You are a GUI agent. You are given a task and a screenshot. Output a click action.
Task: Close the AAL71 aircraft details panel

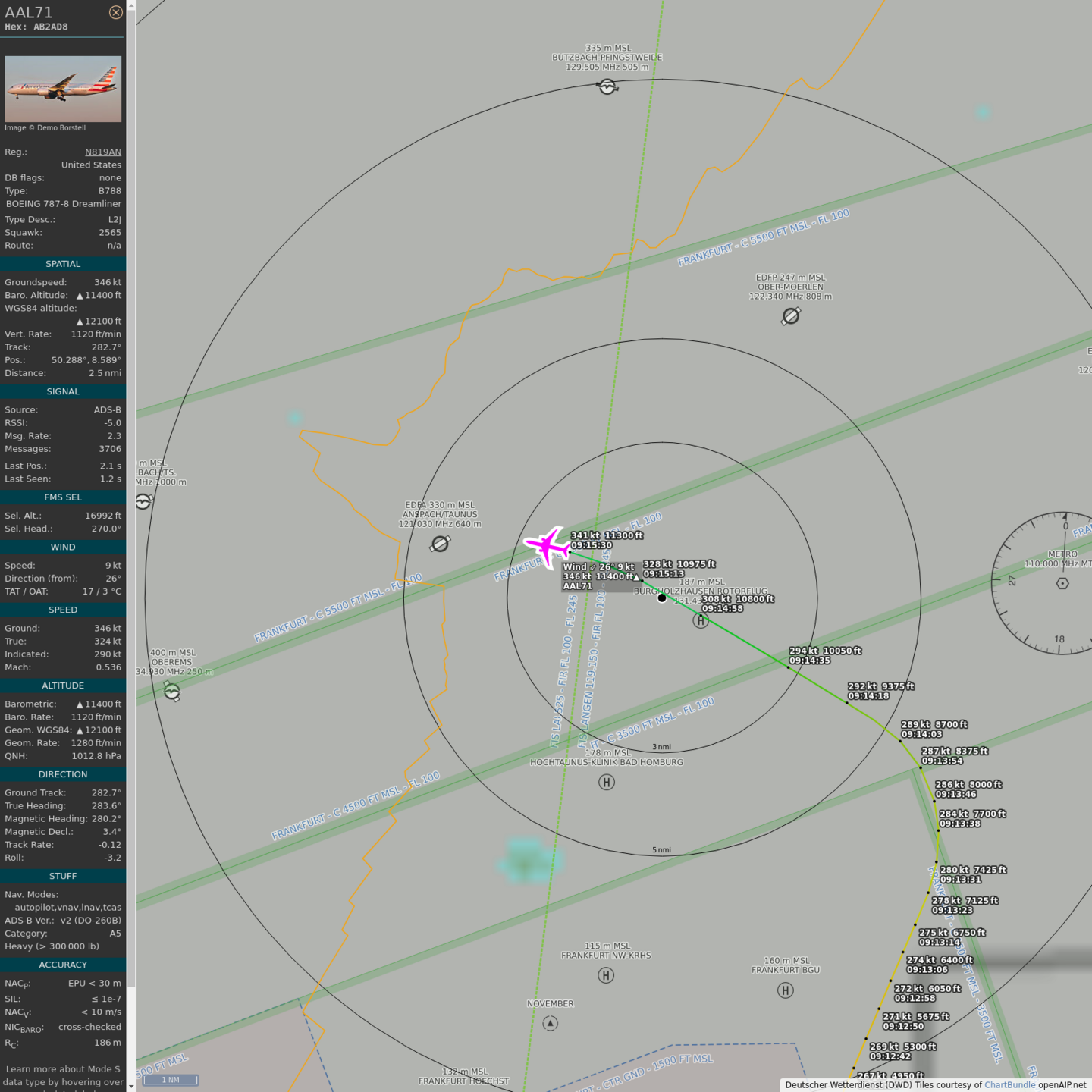[115, 12]
